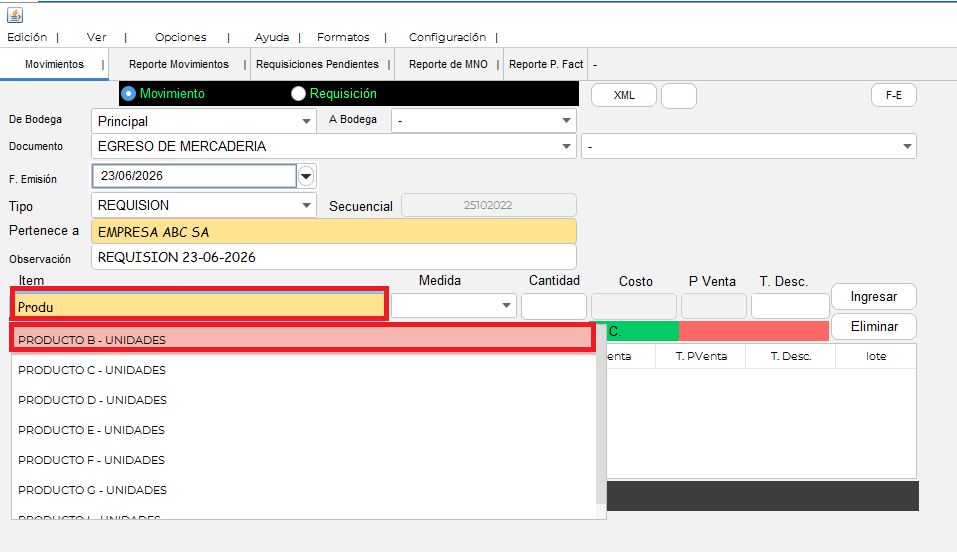
Task: Select the Movimiento radio button
Action: coord(128,93)
